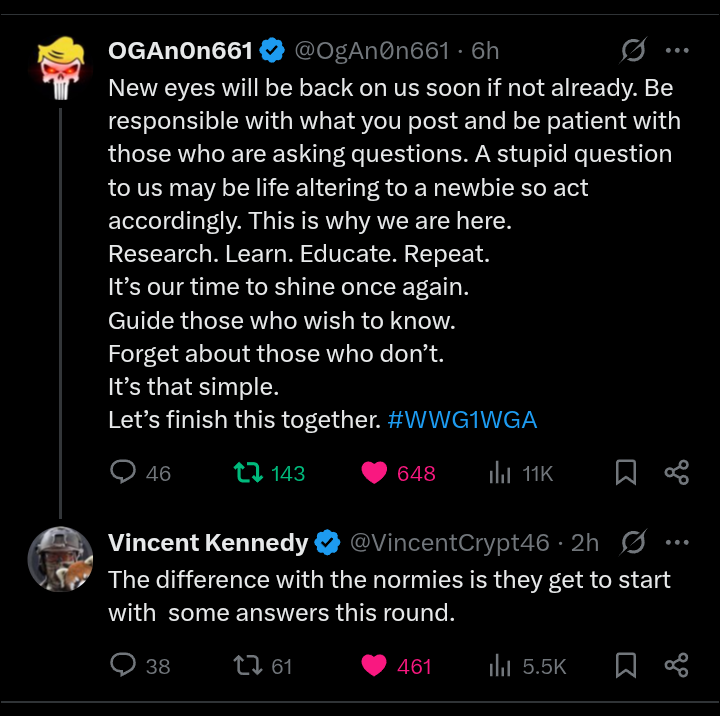Reply to OGAnOn661's post
This screenshot has height=716, width=720.
123,473
